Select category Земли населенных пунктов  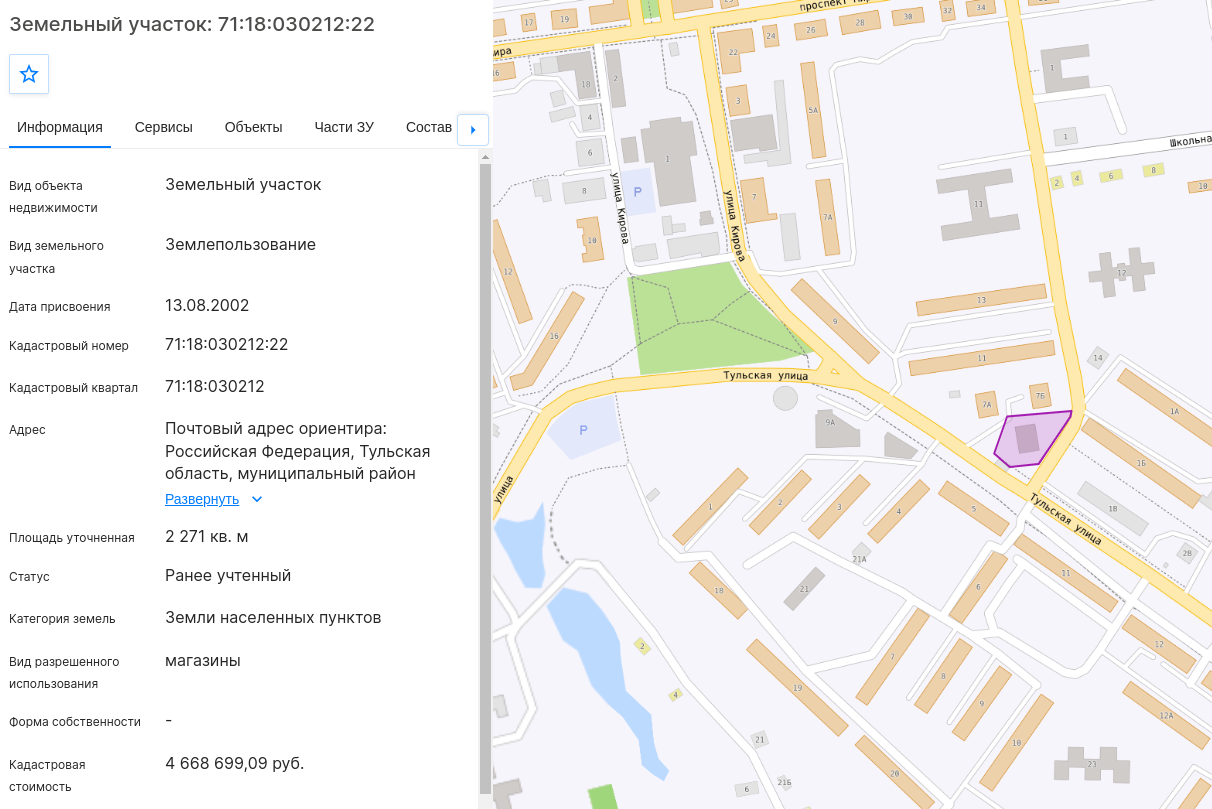(x=273, y=618)
